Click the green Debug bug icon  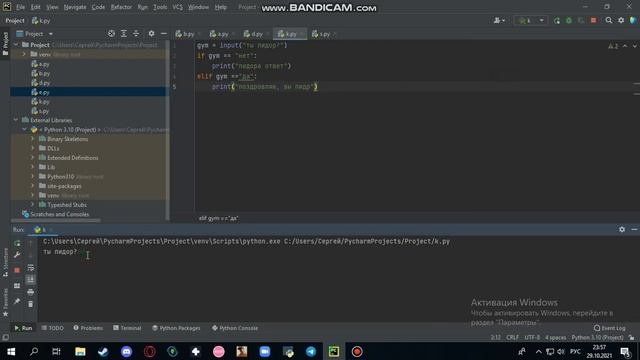569,20
